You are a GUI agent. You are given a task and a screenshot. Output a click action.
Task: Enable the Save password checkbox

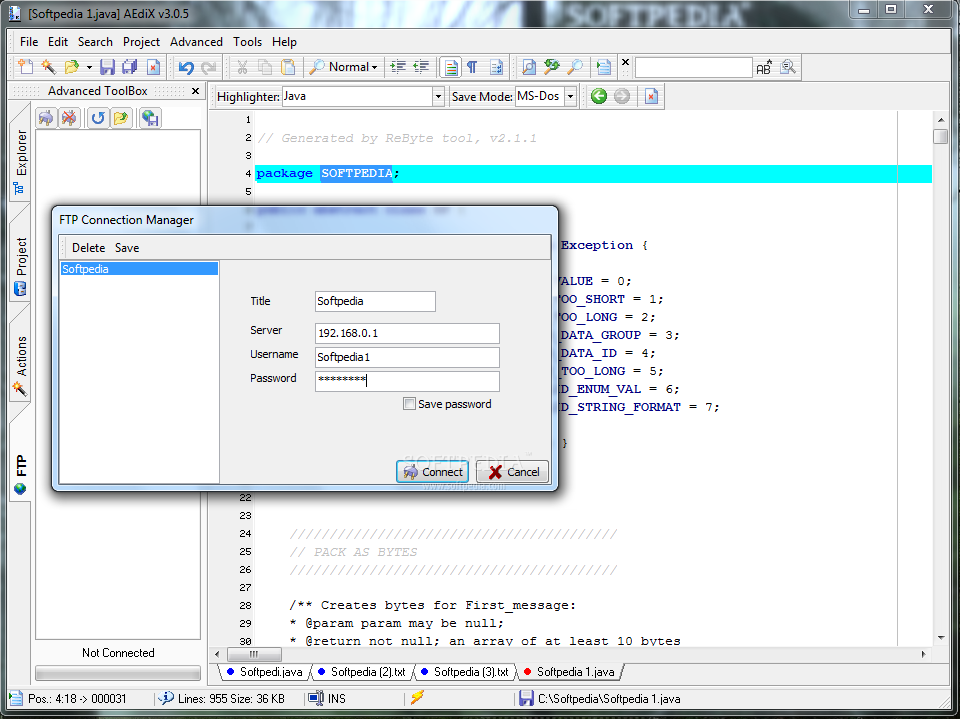point(409,404)
